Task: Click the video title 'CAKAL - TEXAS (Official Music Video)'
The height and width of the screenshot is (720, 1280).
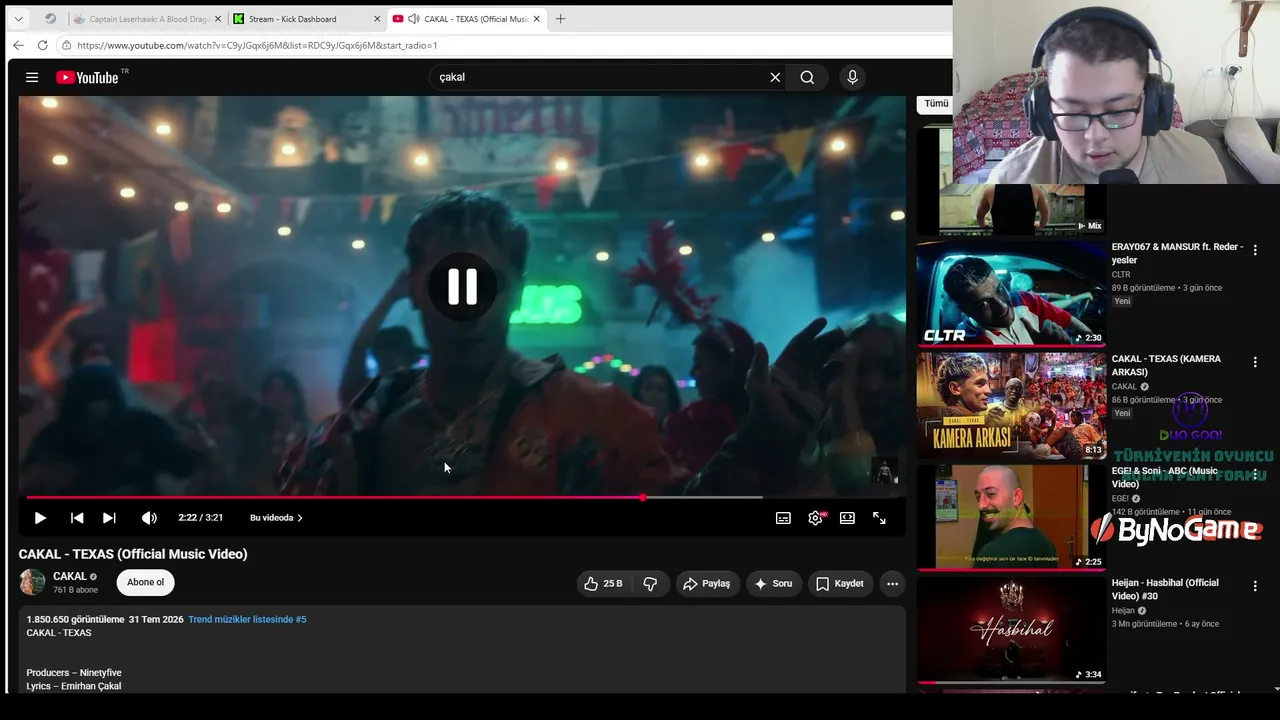Action: (133, 554)
